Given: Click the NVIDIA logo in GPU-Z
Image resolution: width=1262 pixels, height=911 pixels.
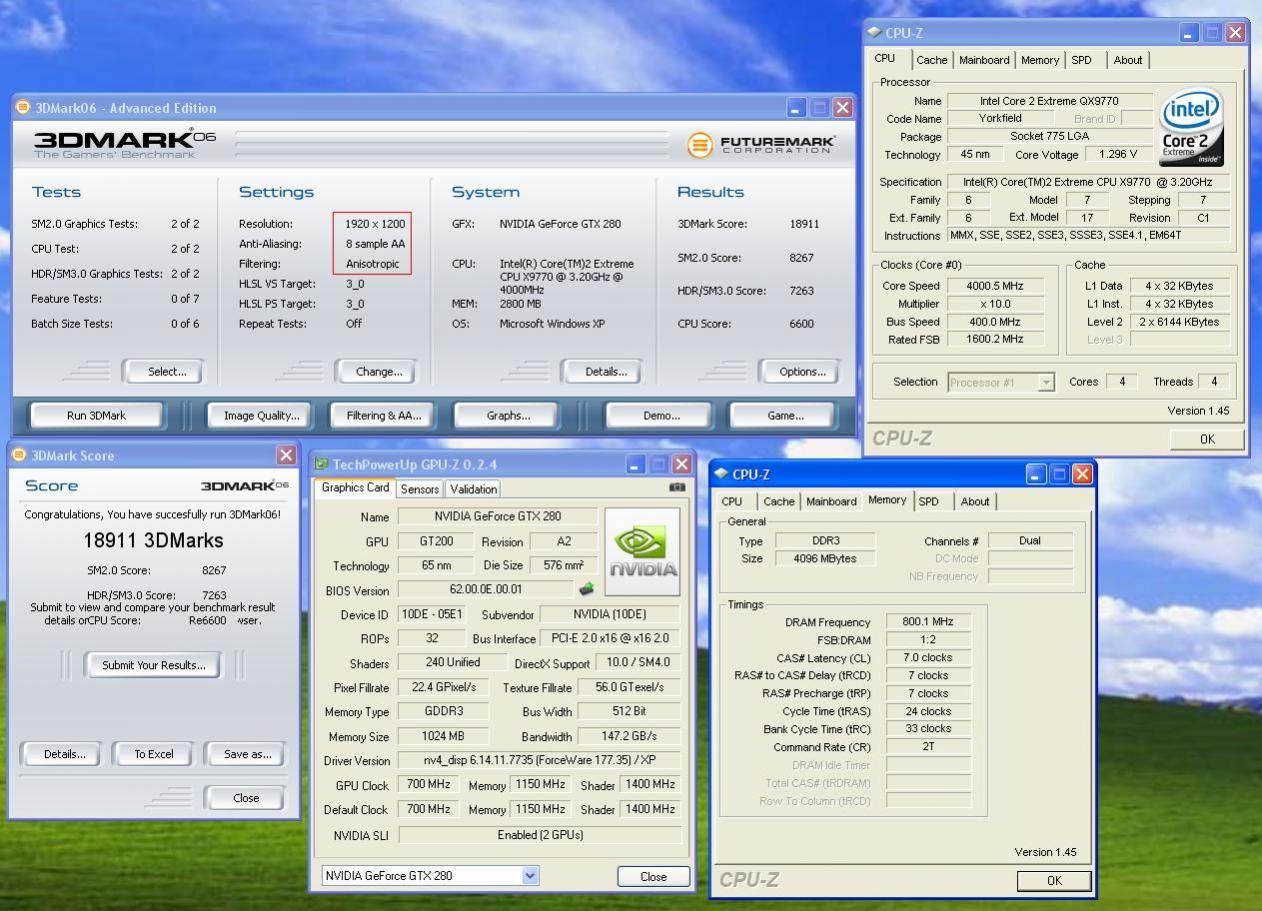Looking at the screenshot, I should [x=642, y=553].
